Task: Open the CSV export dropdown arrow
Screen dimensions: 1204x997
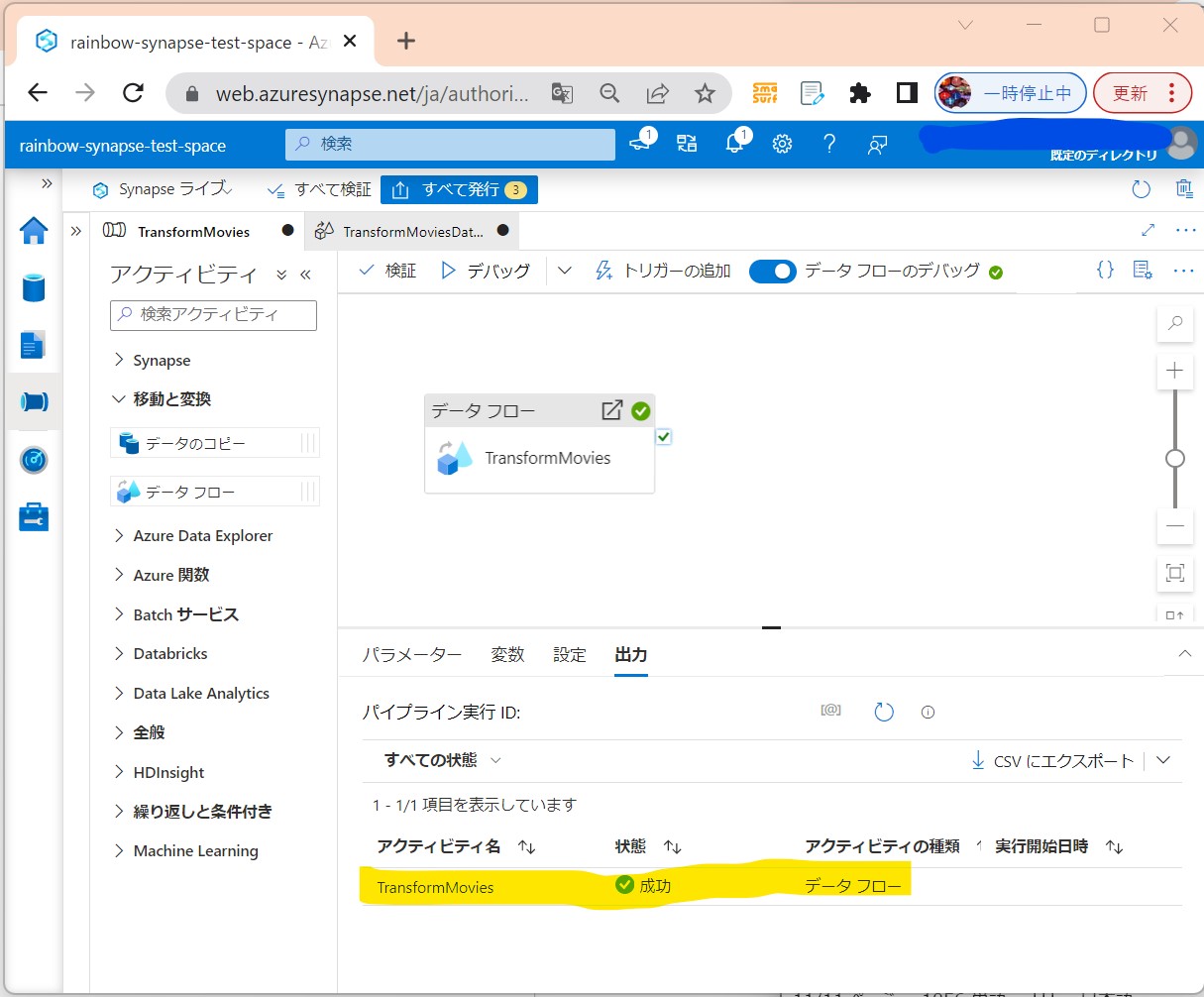Action: [x=1163, y=760]
